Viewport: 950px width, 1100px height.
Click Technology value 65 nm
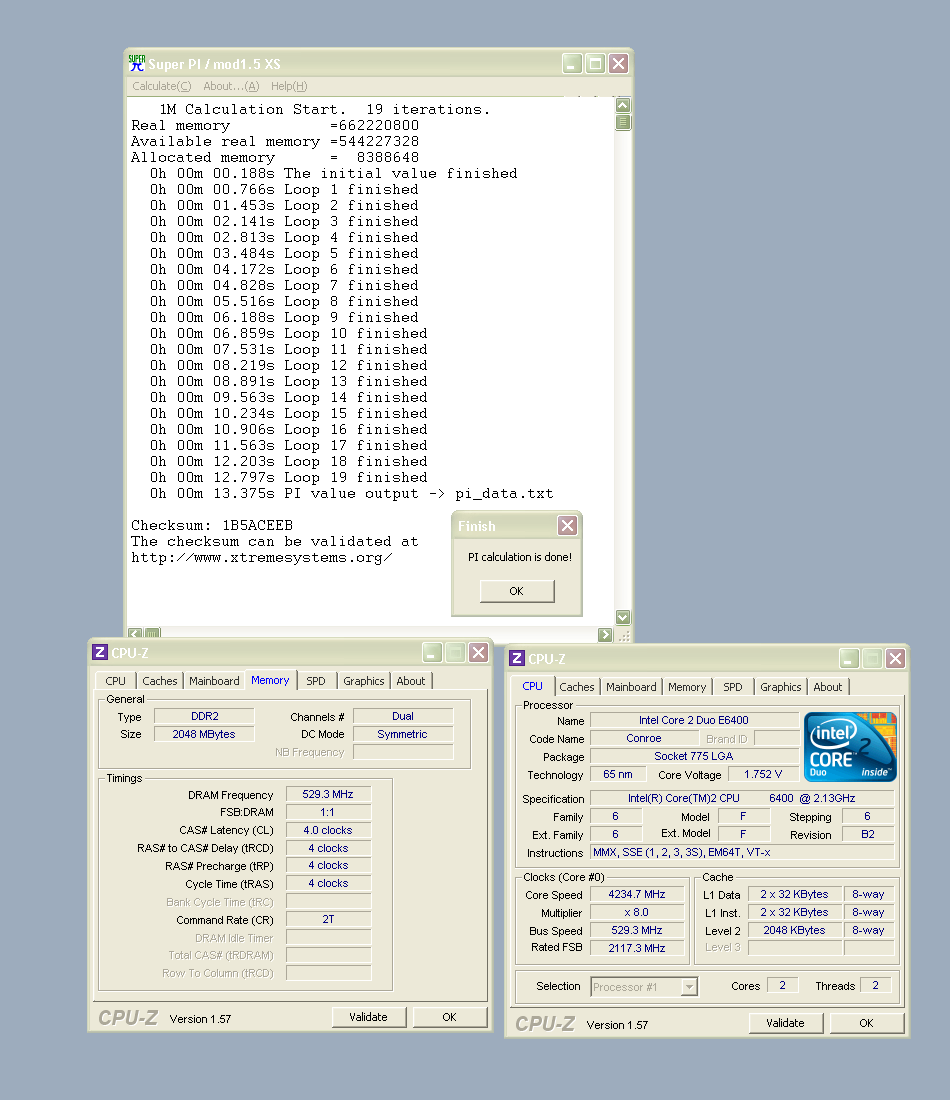point(617,774)
